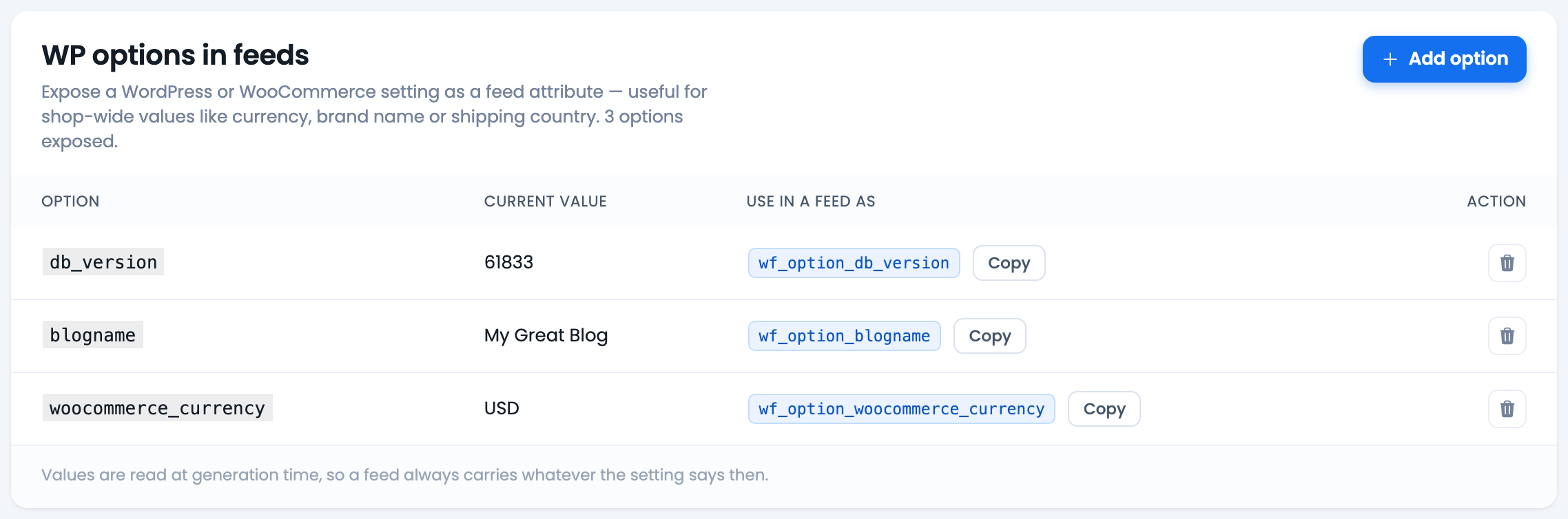This screenshot has width=1568, height=519.
Task: Click the ACTION column header
Action: [x=1496, y=201]
